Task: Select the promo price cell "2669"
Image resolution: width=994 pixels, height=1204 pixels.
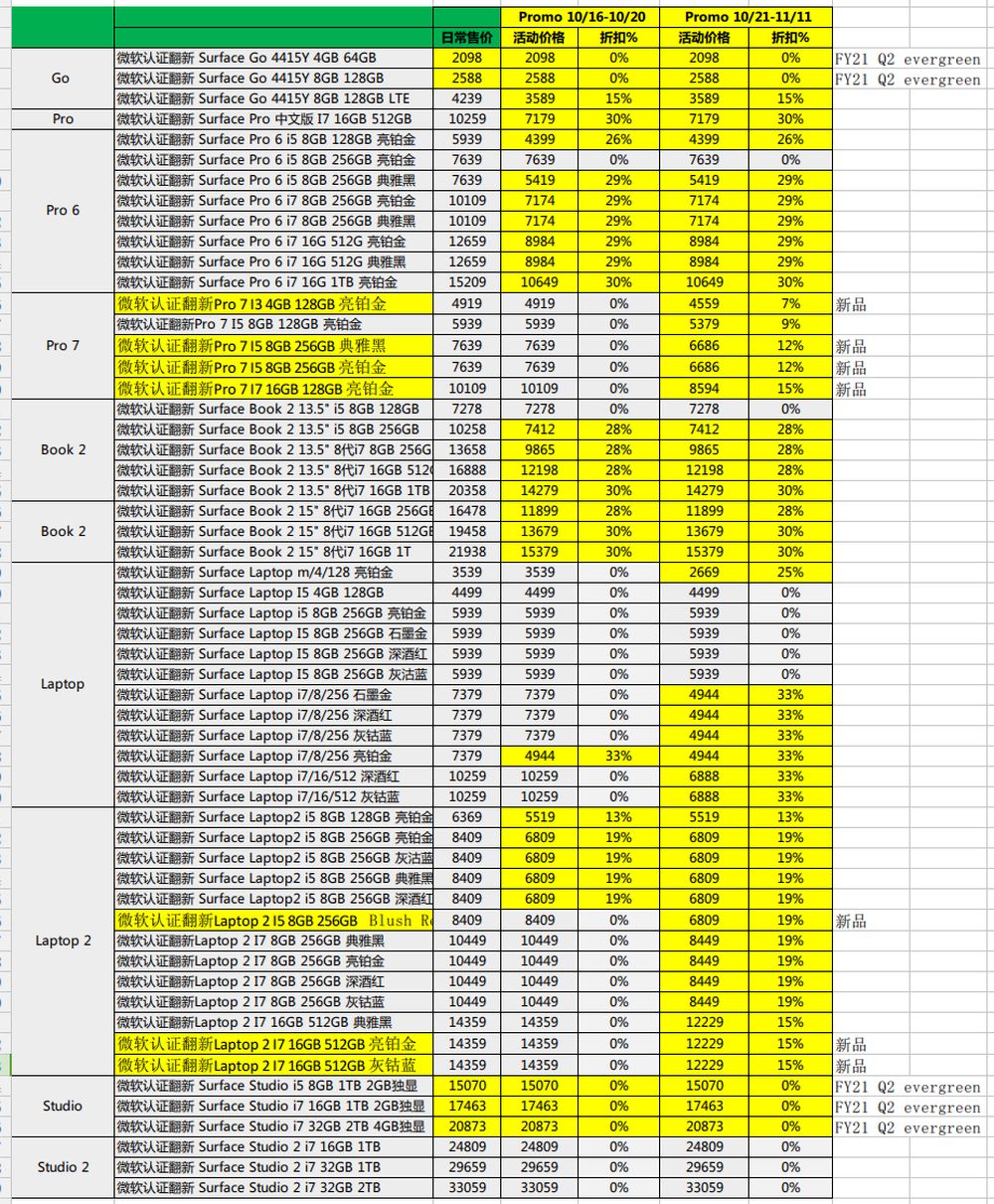Action: tap(704, 572)
